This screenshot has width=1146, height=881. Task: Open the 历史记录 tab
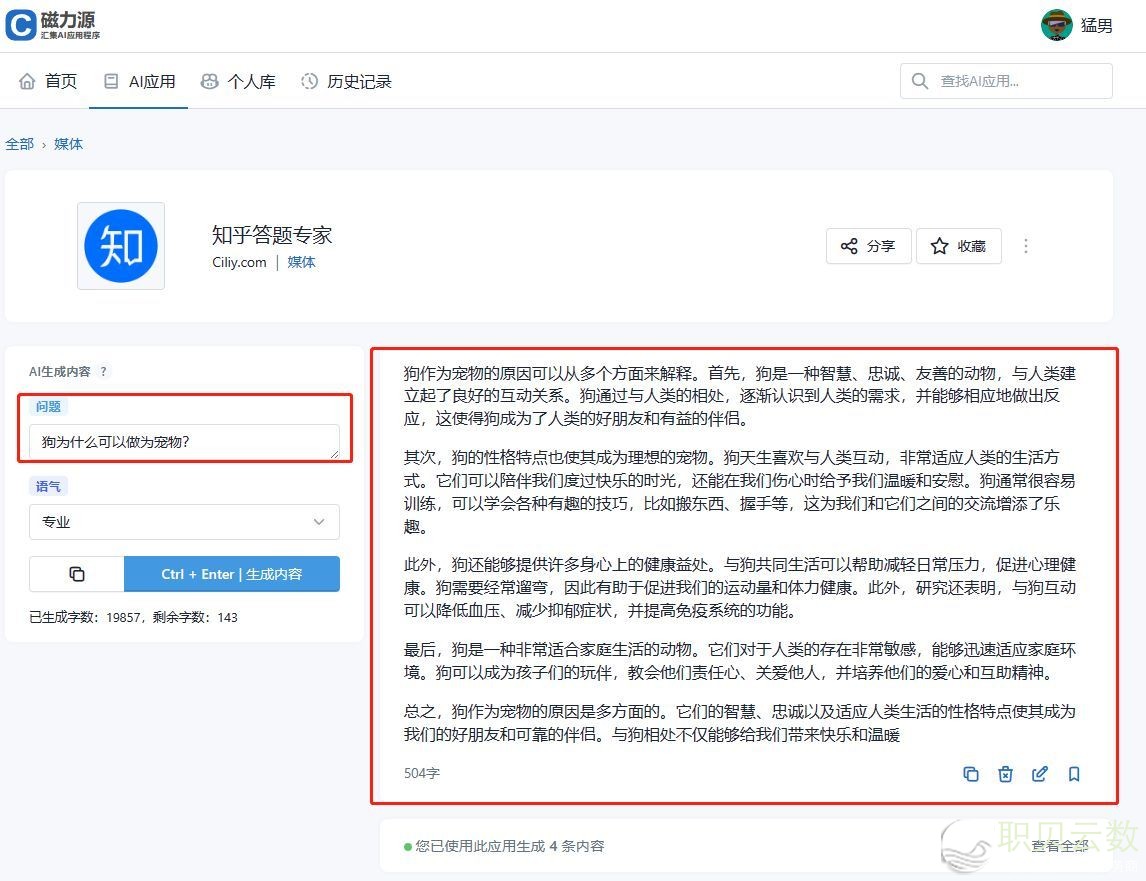(346, 81)
